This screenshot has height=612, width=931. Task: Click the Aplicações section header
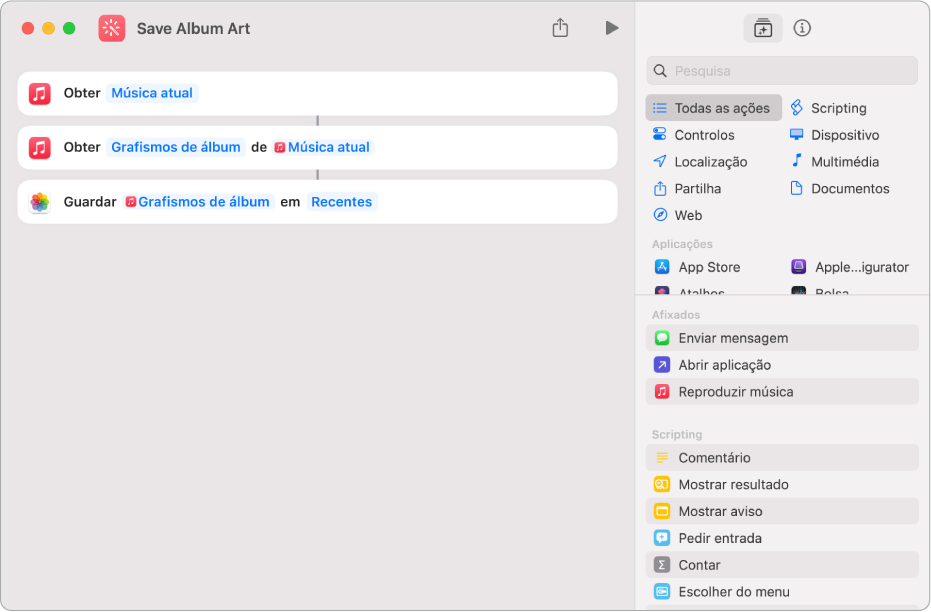coord(682,244)
